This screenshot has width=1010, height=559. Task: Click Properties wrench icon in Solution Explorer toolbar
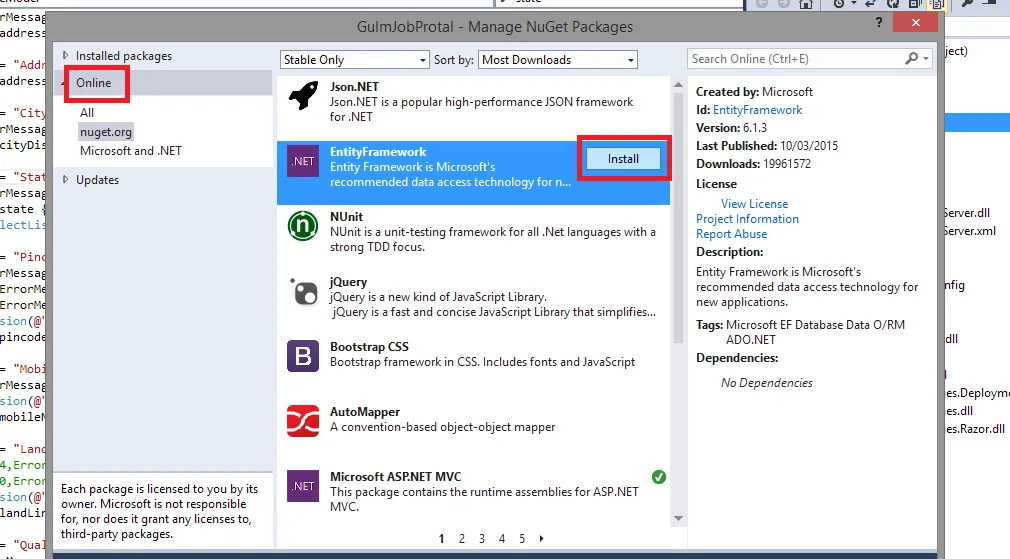967,4
